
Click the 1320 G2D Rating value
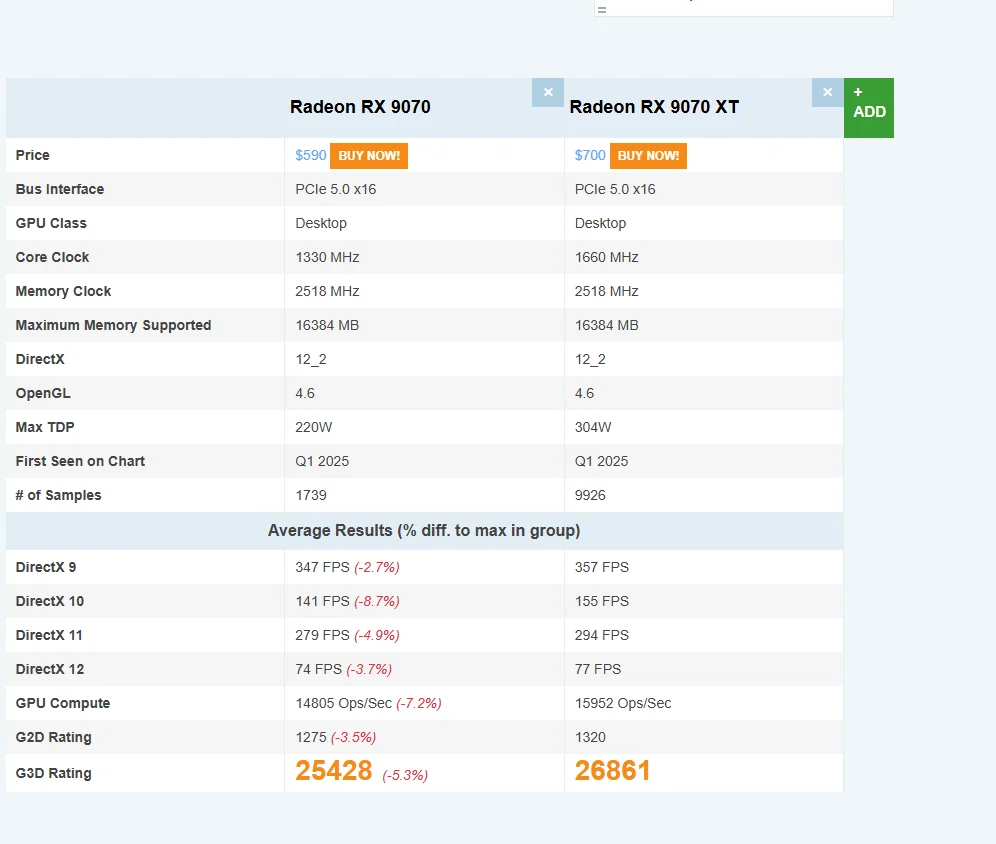tap(590, 737)
